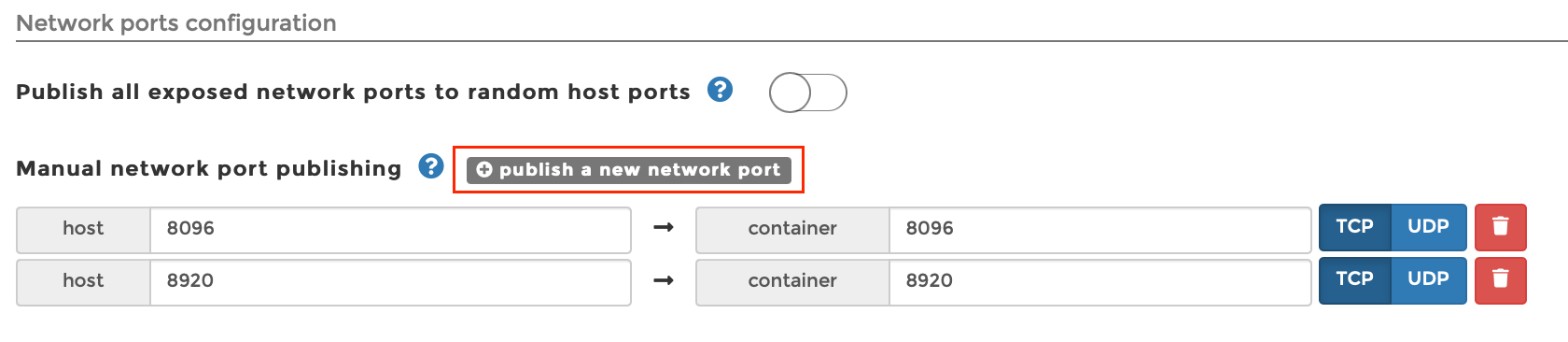Click the arrow icon in the 8096 row
The height and width of the screenshot is (342, 1568).
coord(664,228)
